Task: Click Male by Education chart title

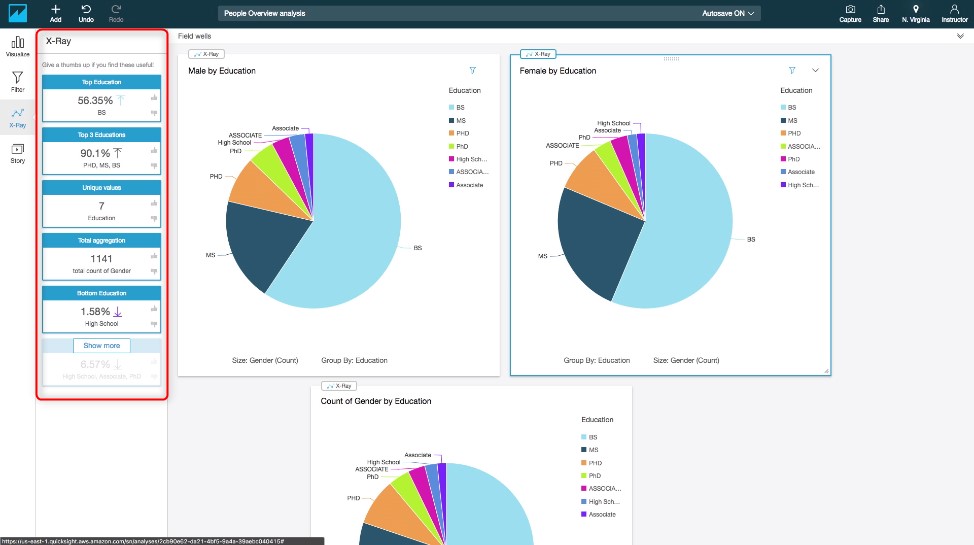Action: coord(222,71)
